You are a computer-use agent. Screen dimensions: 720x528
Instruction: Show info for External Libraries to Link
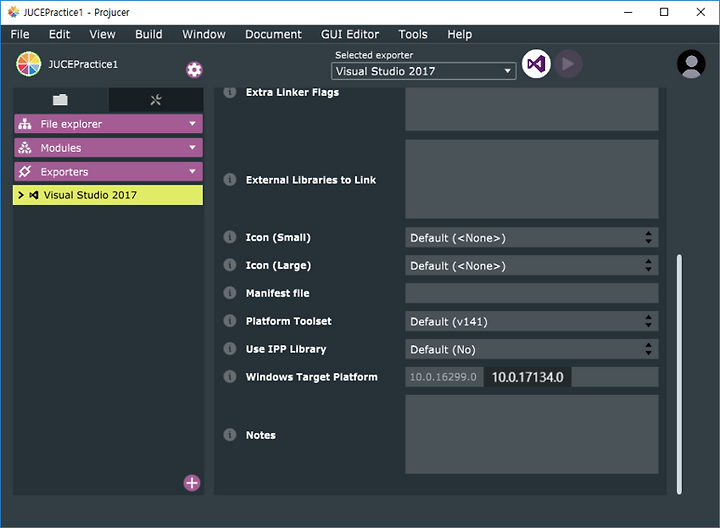230,180
